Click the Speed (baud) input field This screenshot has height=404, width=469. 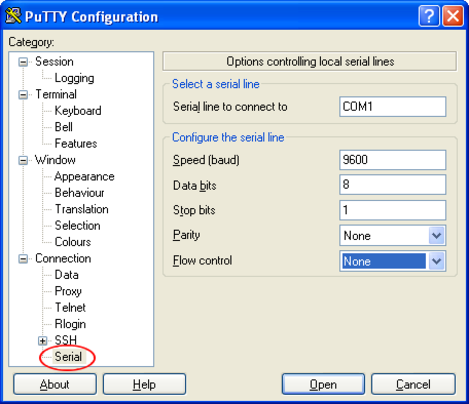tap(392, 160)
